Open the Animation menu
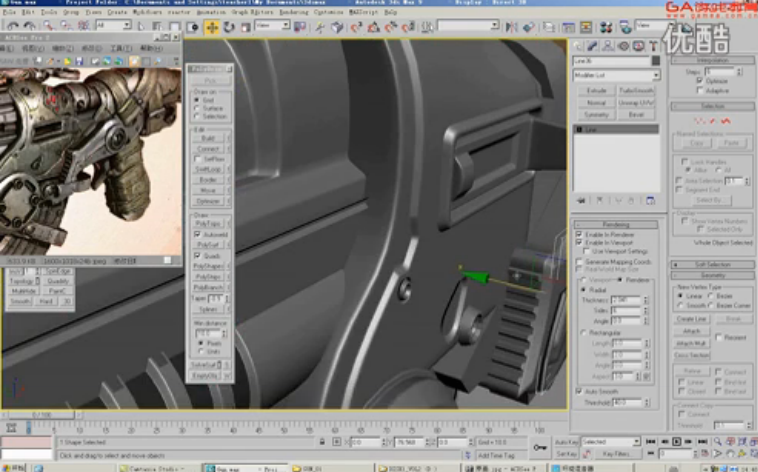This screenshot has width=758, height=472. pyautogui.click(x=211, y=12)
